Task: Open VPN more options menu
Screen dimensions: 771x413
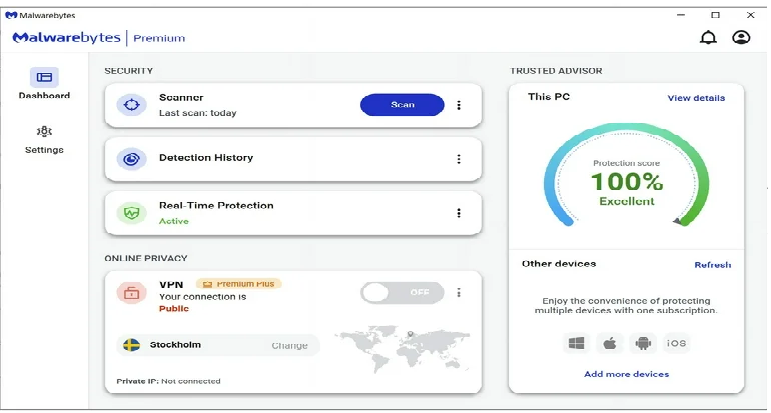Action: pos(459,293)
